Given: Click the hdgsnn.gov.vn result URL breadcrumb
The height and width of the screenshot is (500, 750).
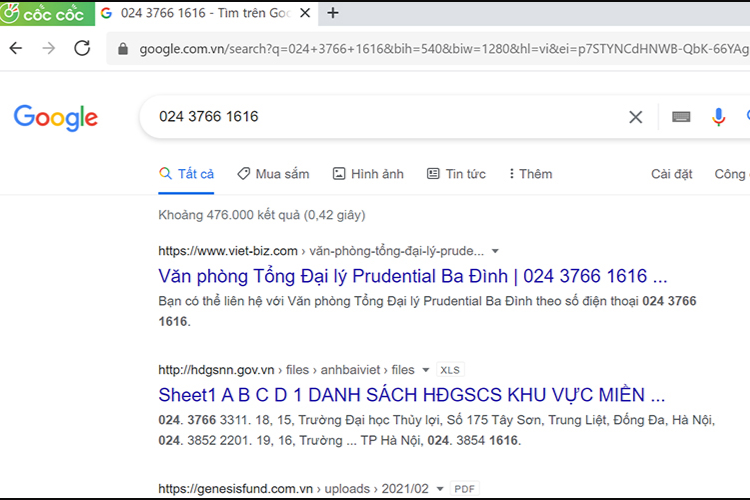Looking at the screenshot, I should click(286, 370).
